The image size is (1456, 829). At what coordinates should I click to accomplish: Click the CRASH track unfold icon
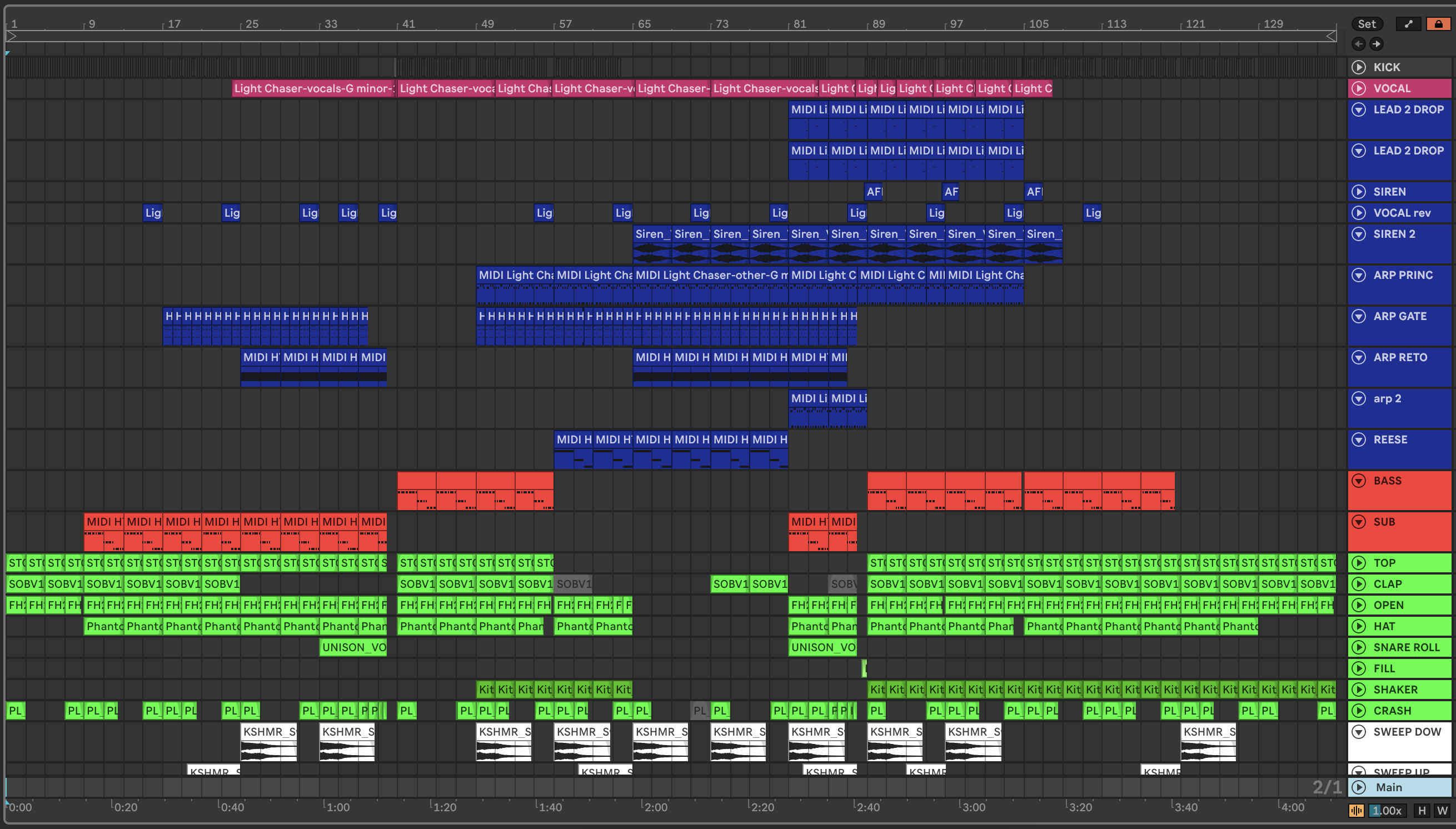[1359, 711]
